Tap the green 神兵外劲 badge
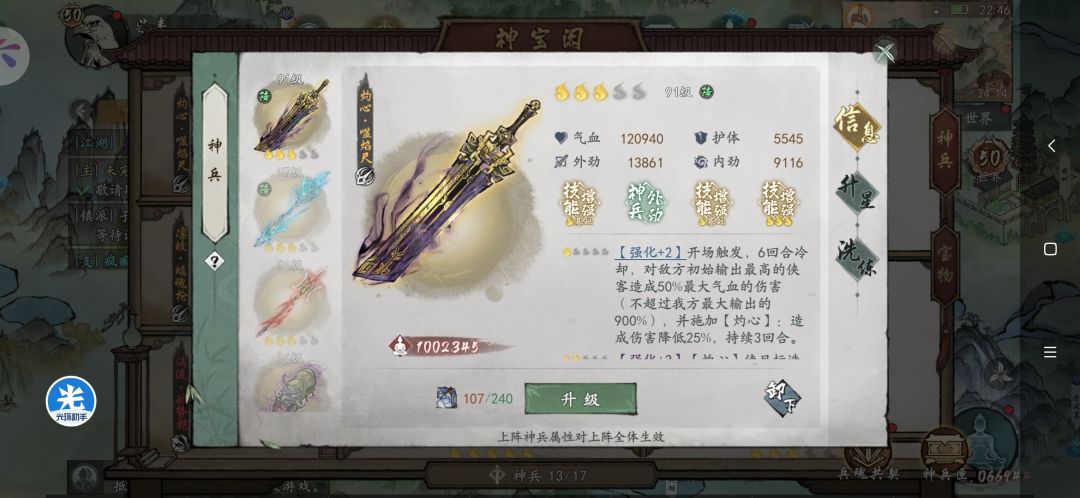 646,203
